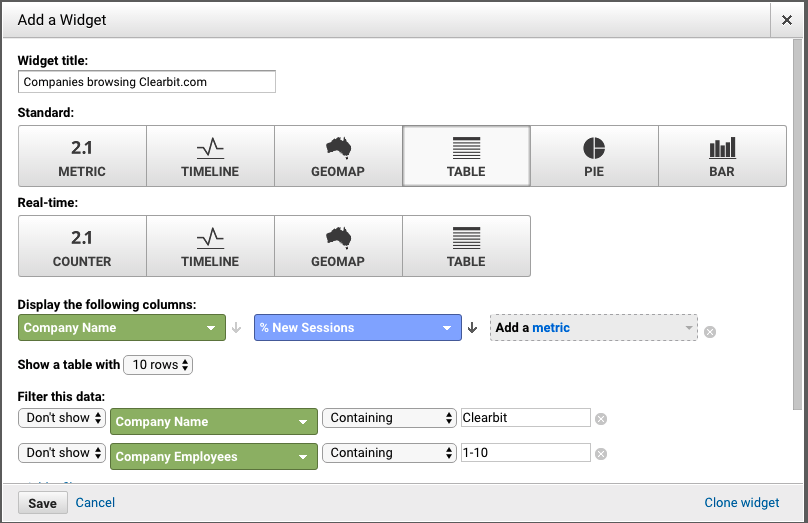Open the % New Sessions metric dropdown
The image size is (808, 523).
(358, 328)
